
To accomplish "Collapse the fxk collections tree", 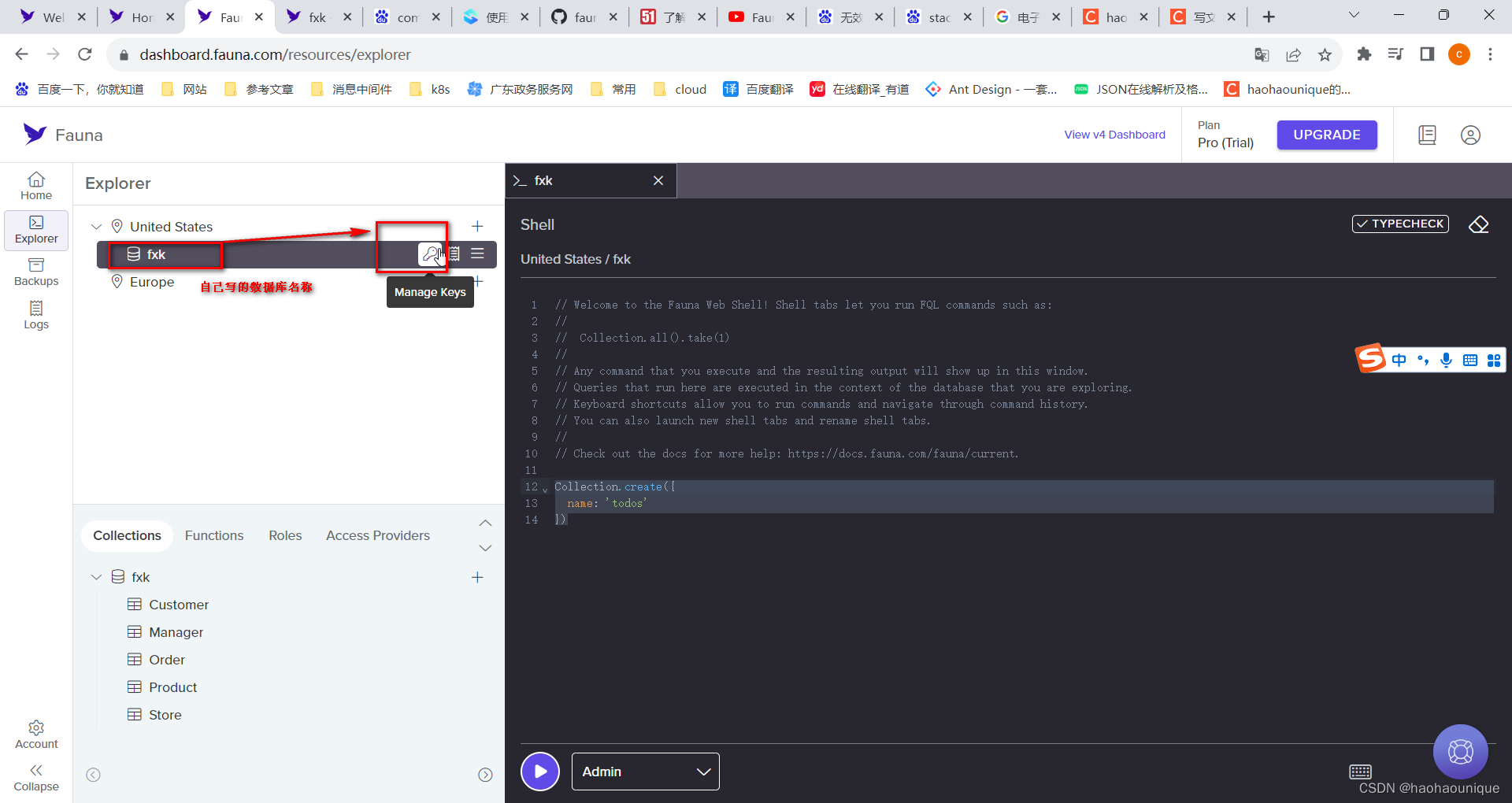I will tap(97, 577).
